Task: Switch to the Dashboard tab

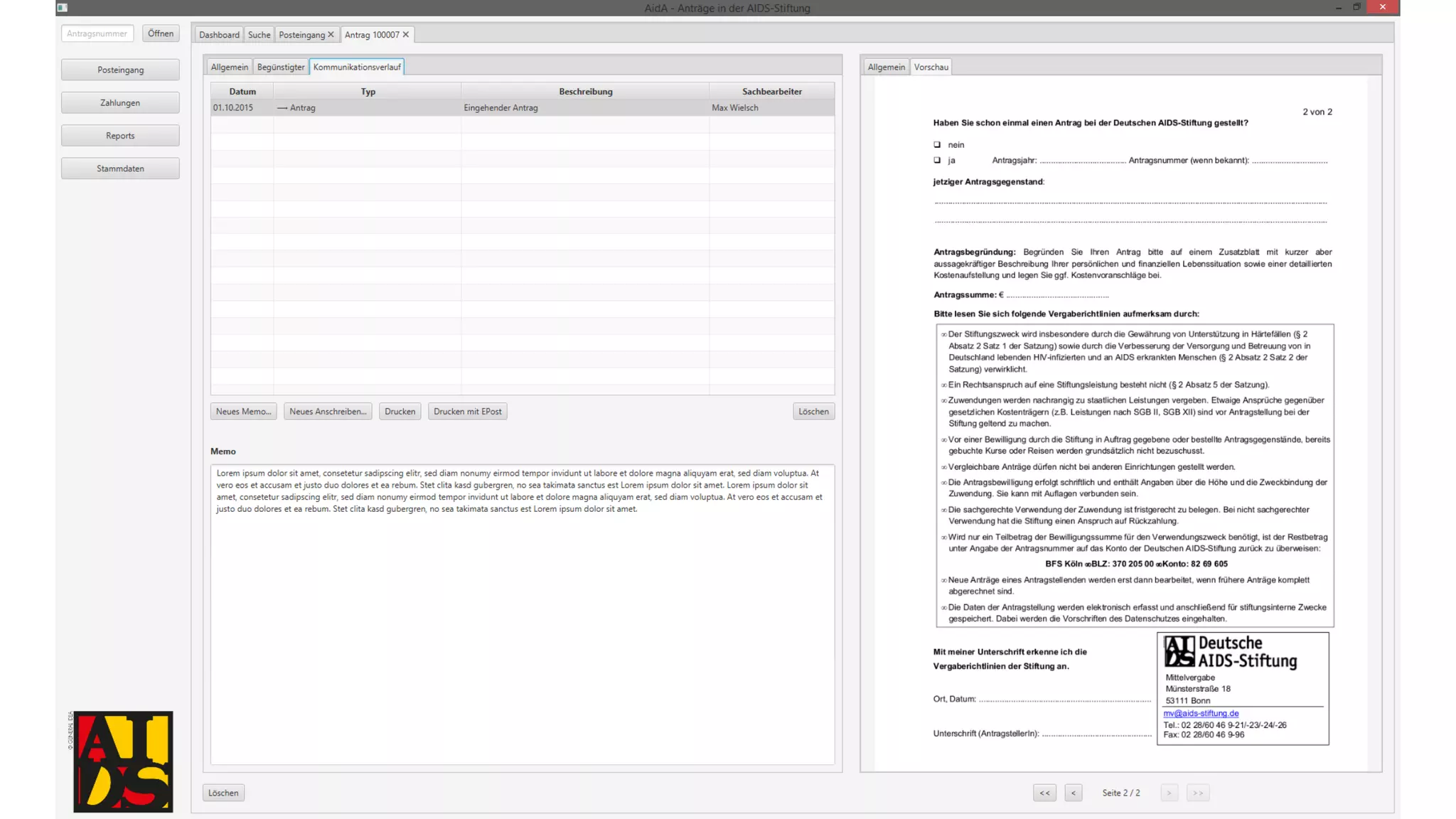Action: 219,34
